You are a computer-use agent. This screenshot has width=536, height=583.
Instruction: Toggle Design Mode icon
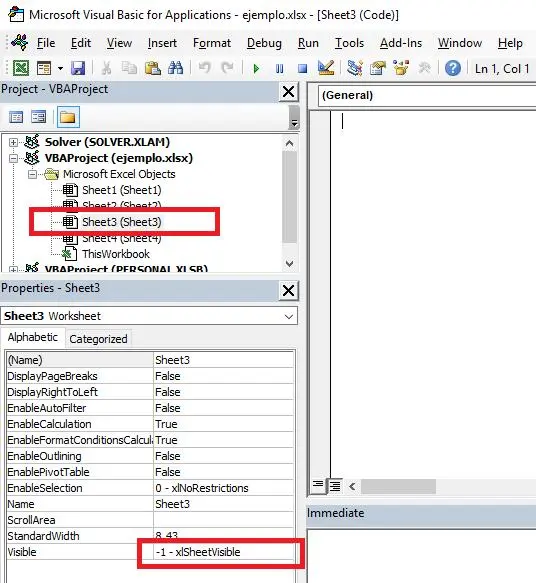tap(326, 68)
